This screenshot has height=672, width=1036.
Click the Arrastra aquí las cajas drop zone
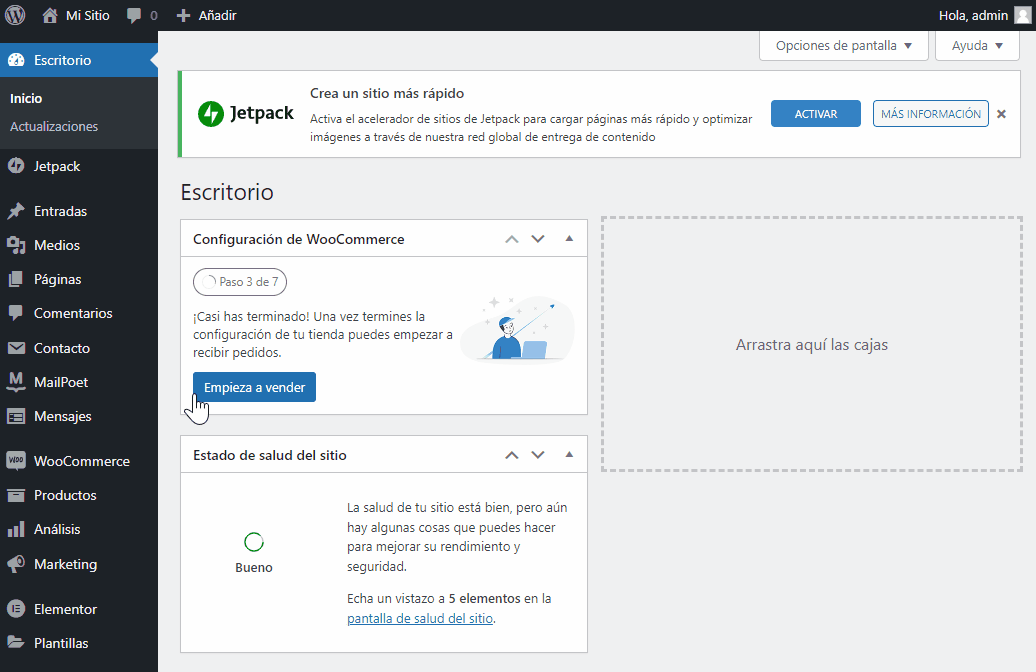[812, 344]
